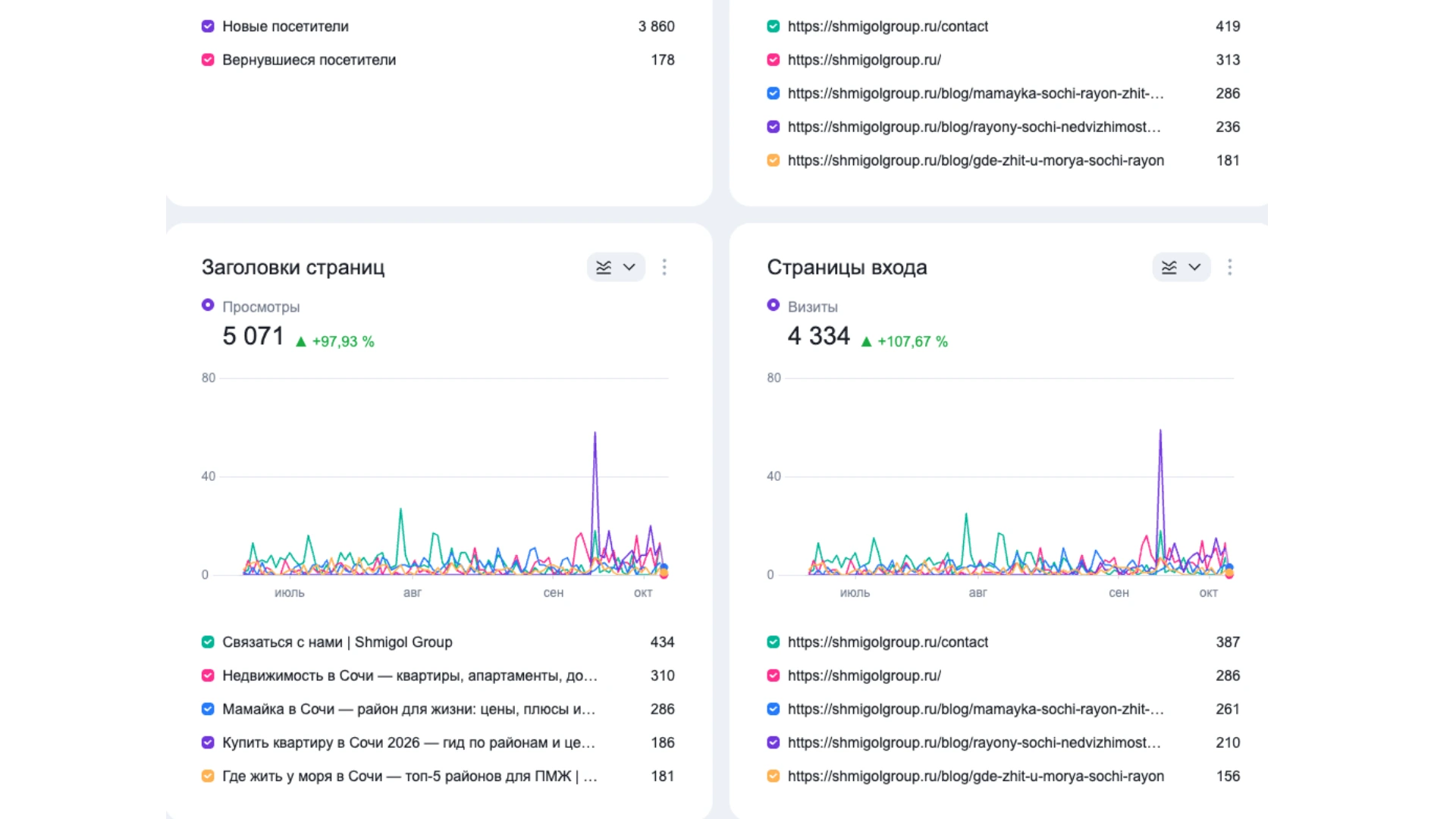Toggle rayony-sochi URL checkbox with value 236
Image resolution: width=1456 pixels, height=819 pixels.
coord(773,127)
